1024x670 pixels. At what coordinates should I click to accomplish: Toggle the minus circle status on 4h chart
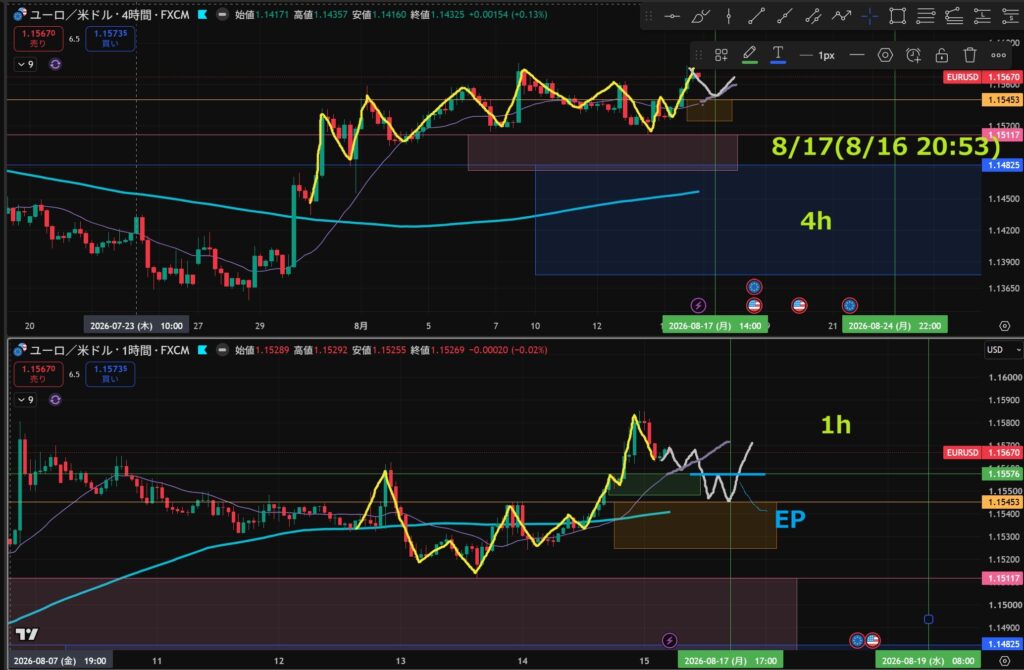point(223,14)
